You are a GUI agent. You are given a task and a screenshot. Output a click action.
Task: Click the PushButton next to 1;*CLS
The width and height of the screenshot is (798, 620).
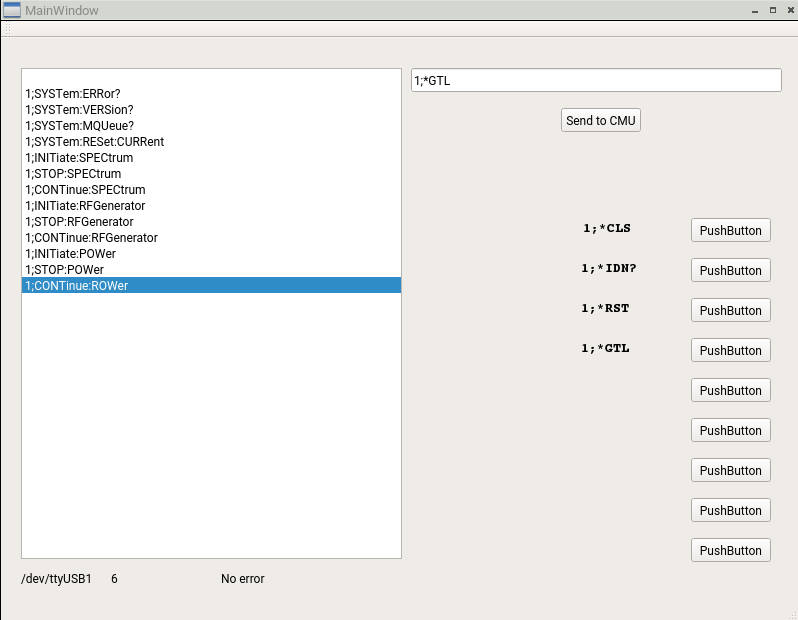730,230
